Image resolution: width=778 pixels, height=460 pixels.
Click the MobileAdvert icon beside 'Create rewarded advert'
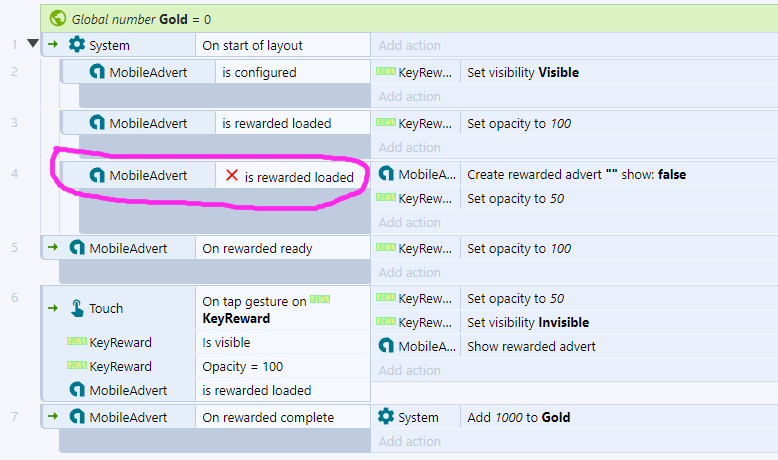[386, 174]
